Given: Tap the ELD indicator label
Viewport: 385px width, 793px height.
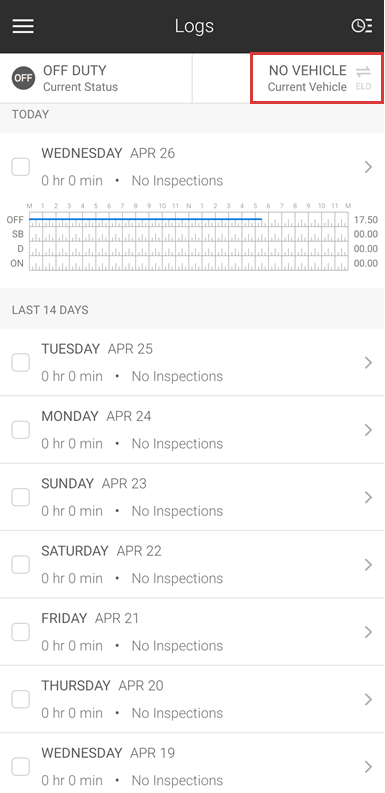Looking at the screenshot, I should 363,86.
